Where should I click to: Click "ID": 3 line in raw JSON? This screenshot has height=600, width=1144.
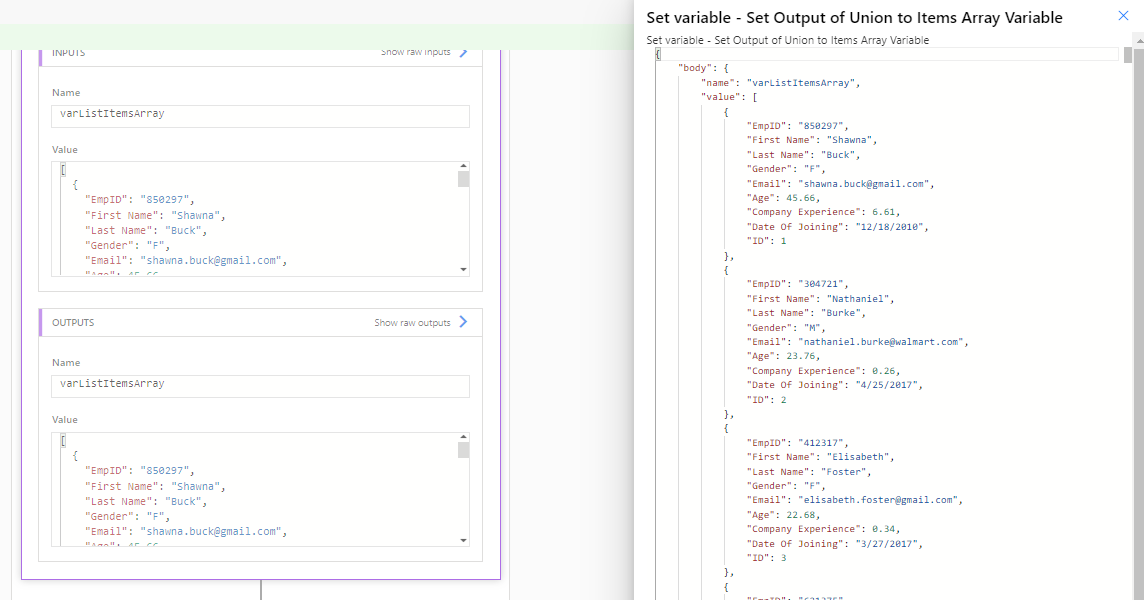click(766, 558)
